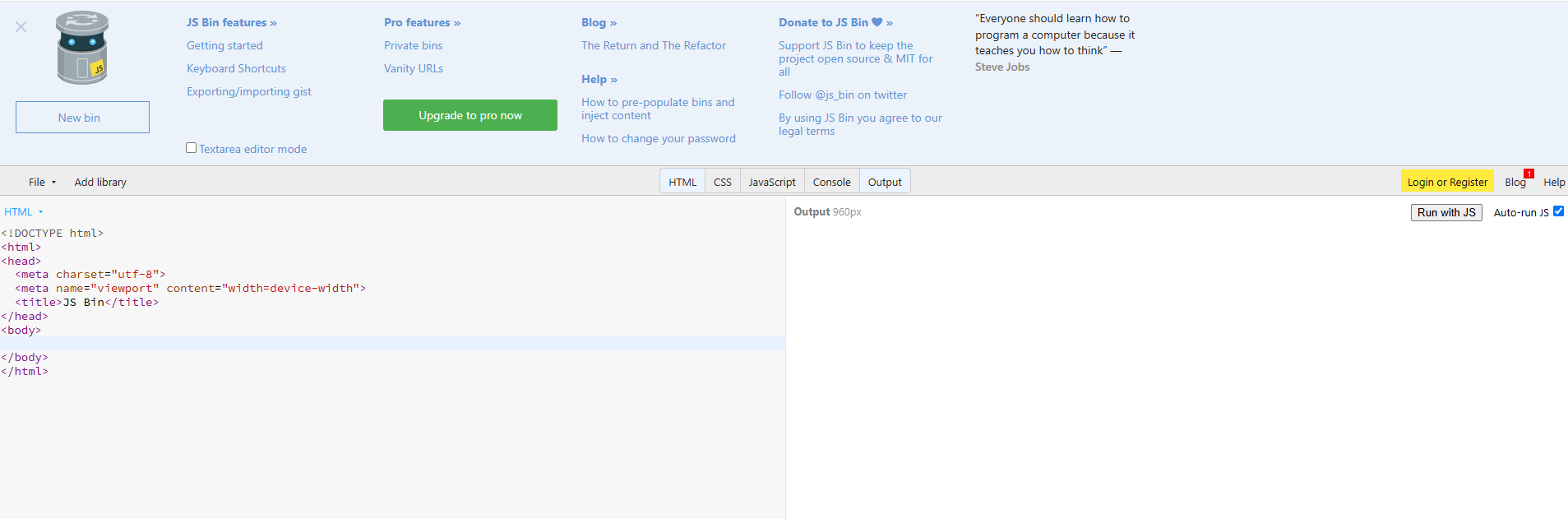Toggle Textarea editor mode checkbox

click(191, 148)
